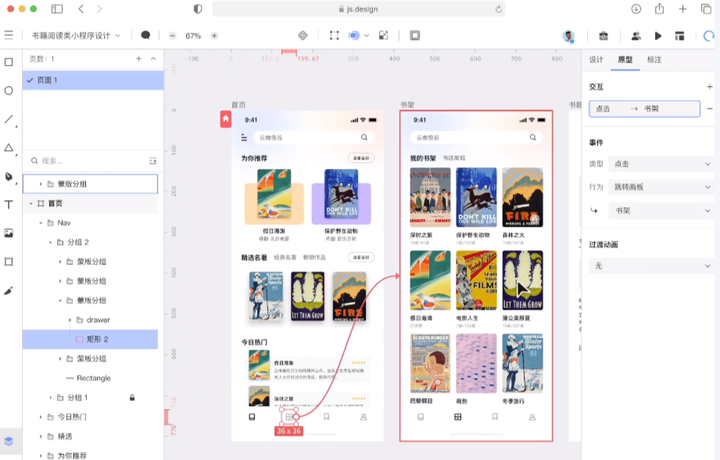Click the layout panel icon in top bar
720x460 pixels.
pos(680,36)
